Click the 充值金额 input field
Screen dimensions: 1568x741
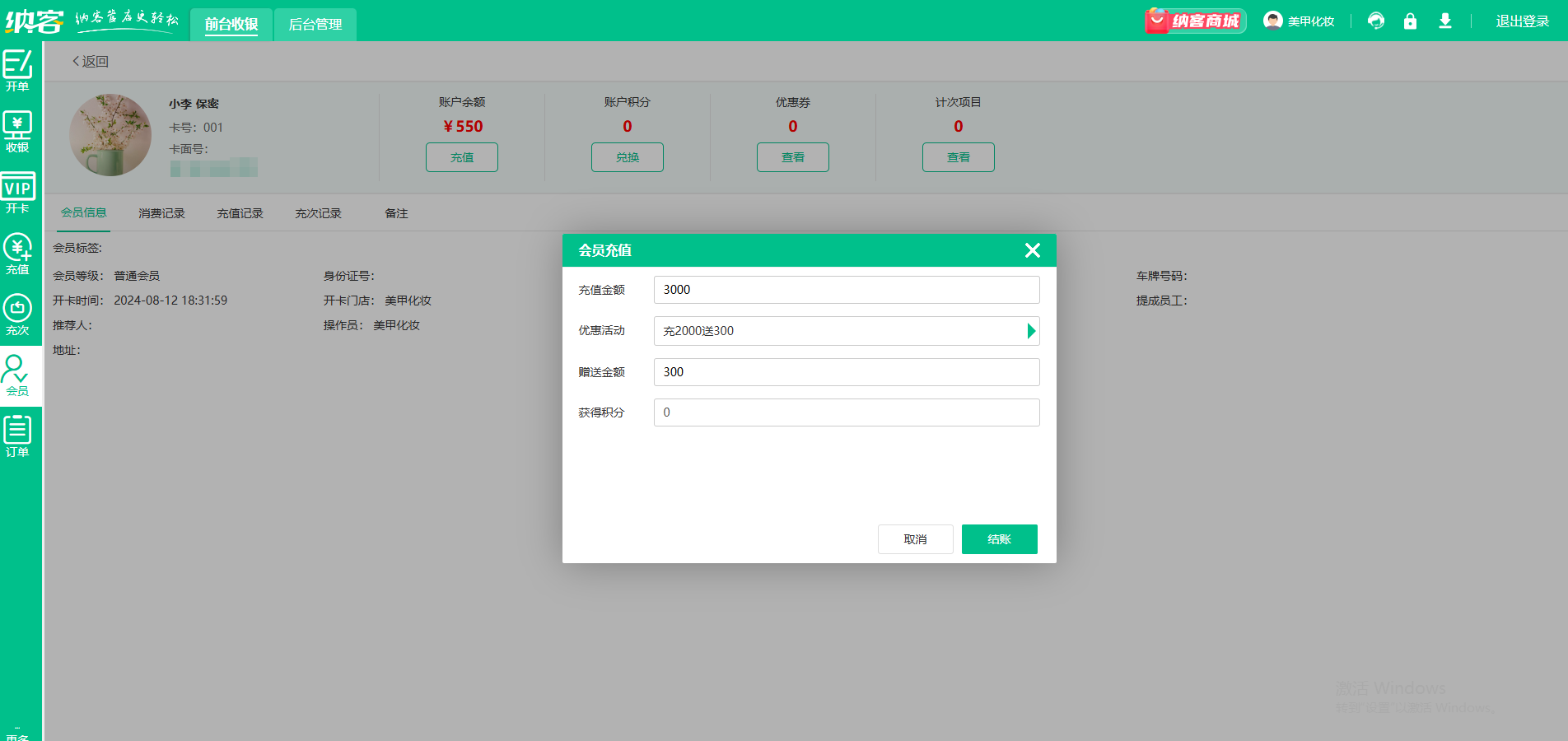(846, 290)
